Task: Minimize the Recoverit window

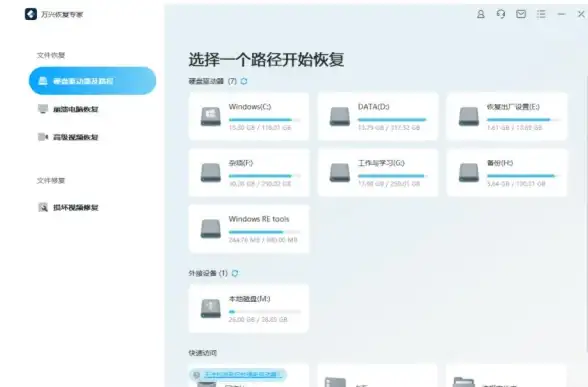Action: [561, 14]
